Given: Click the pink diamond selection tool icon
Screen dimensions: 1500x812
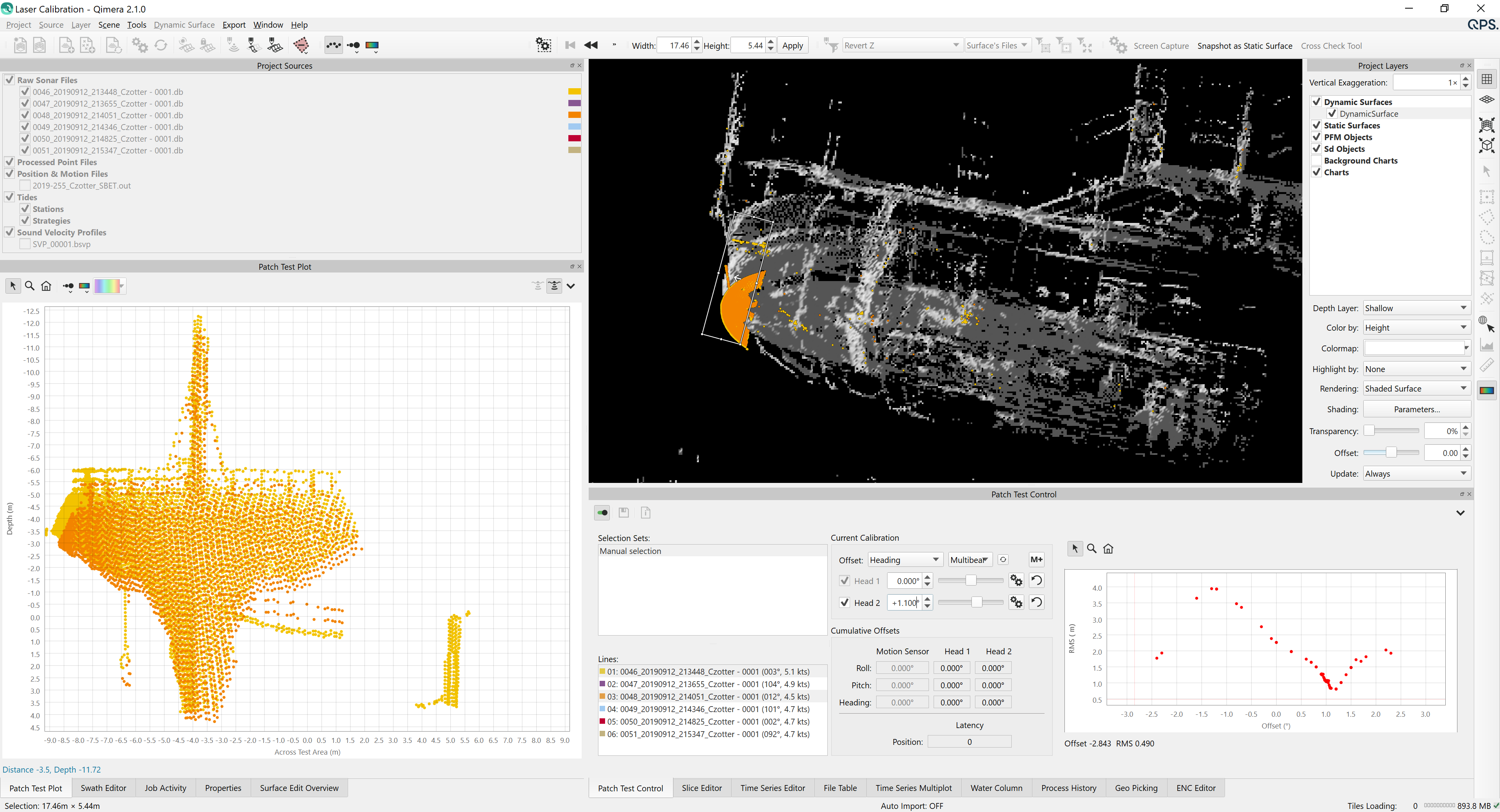Looking at the screenshot, I should point(301,45).
